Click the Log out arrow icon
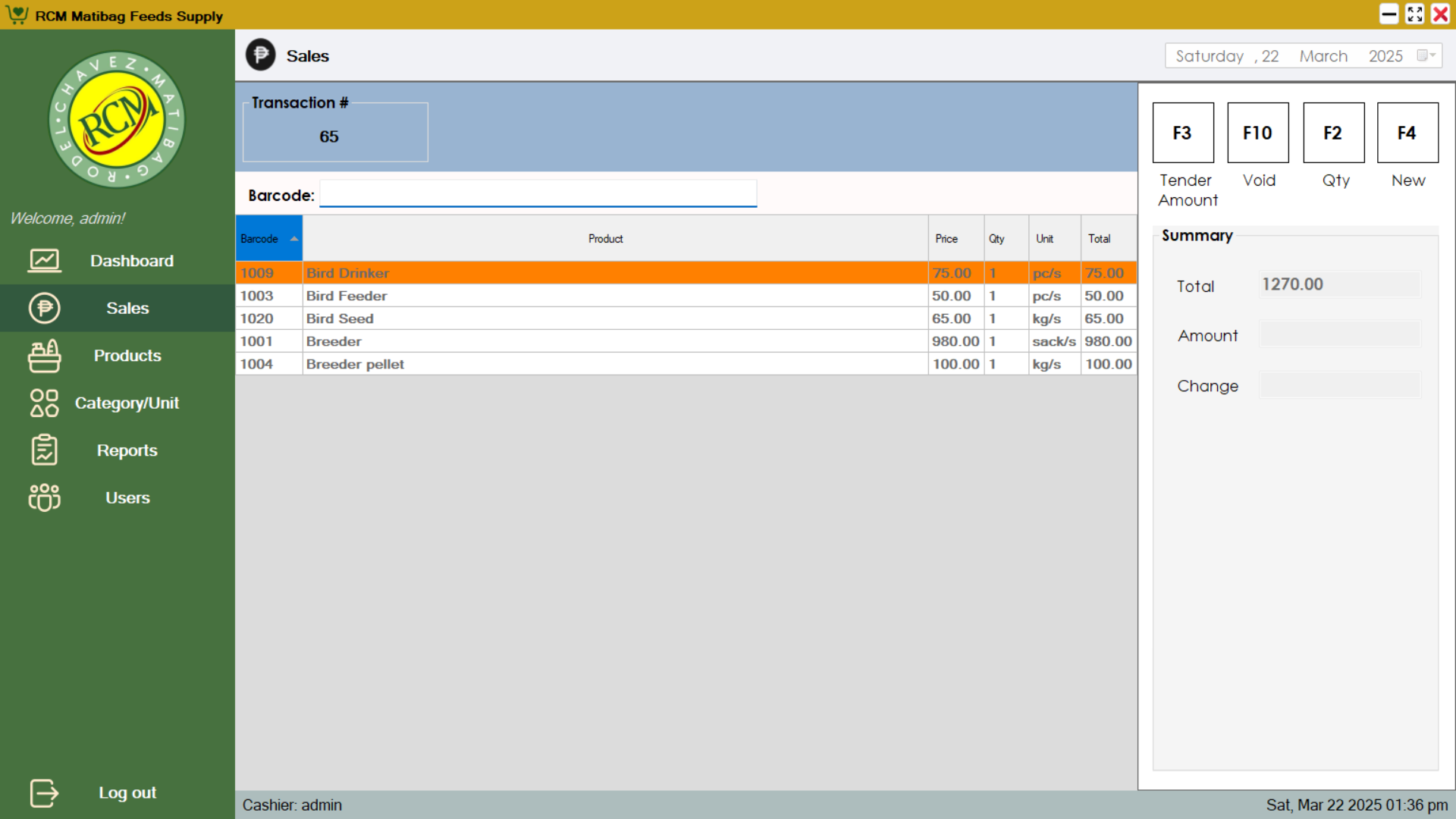The width and height of the screenshot is (1456, 819). [45, 793]
